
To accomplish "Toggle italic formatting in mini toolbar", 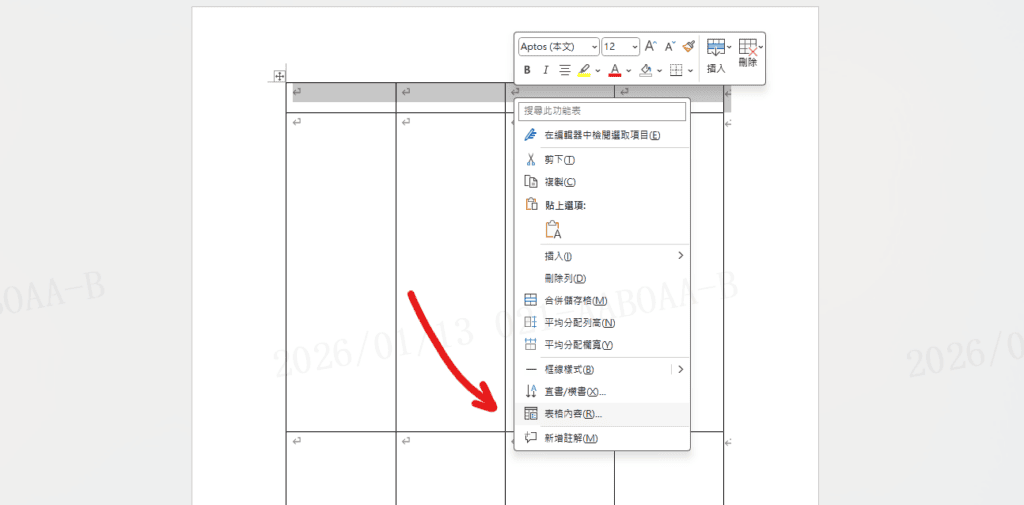I will (x=545, y=70).
